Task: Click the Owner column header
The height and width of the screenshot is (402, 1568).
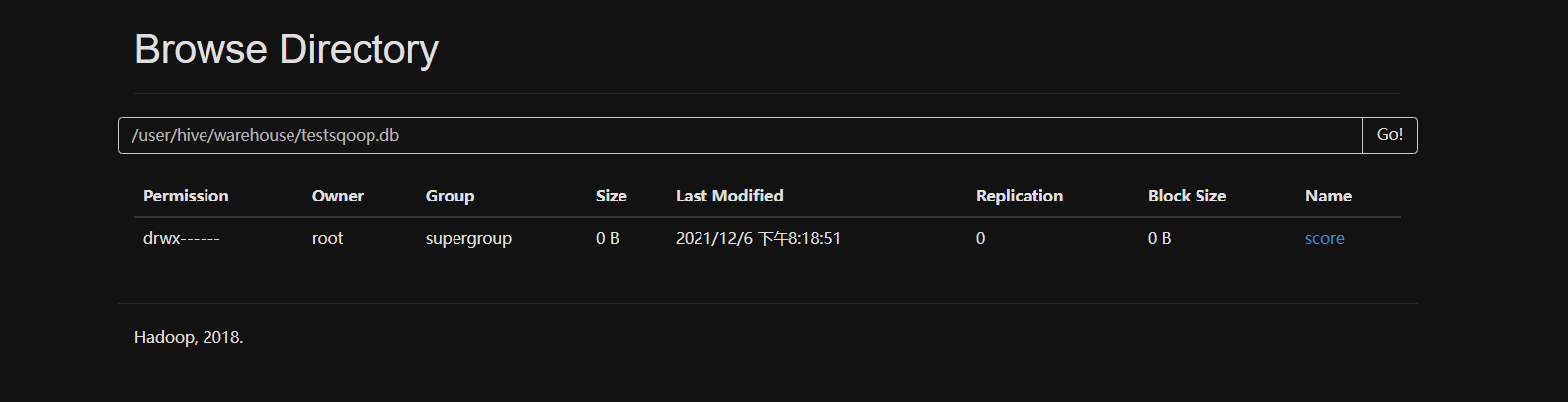Action: point(338,196)
